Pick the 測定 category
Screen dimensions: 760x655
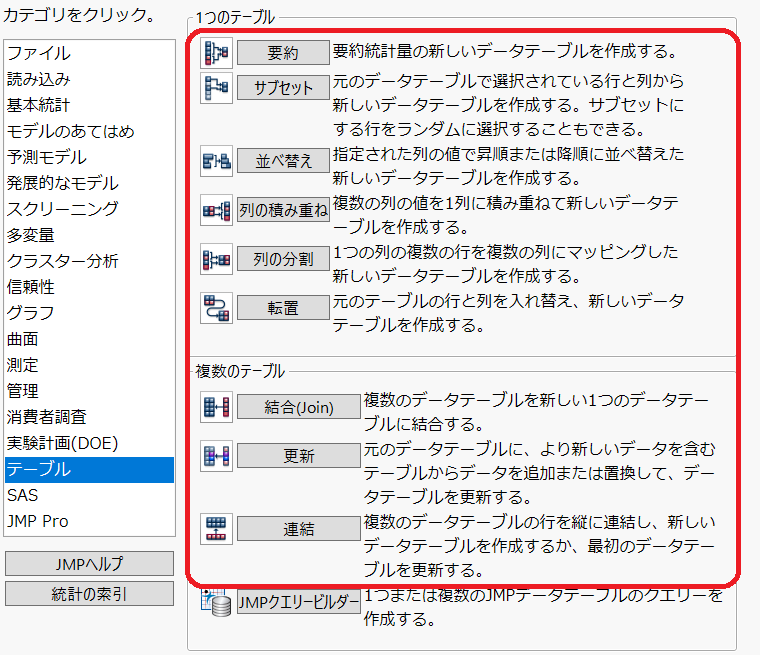[x=89, y=365]
